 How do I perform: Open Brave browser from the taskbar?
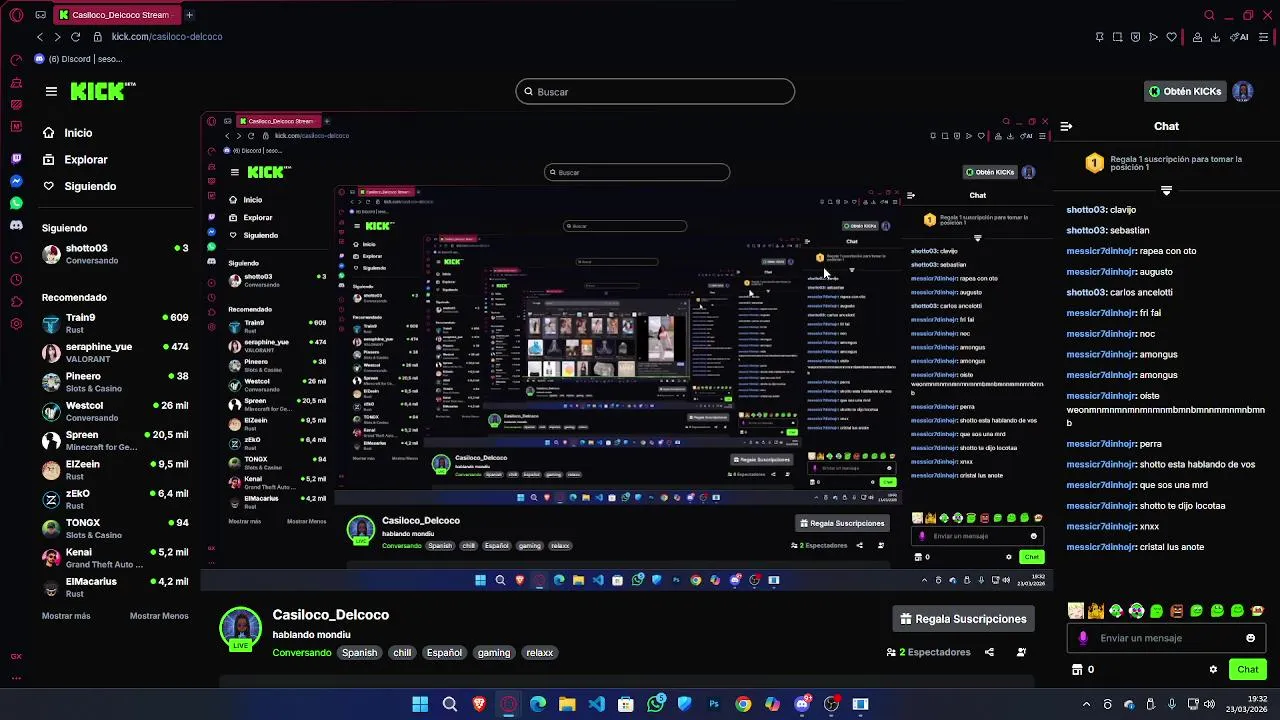(x=479, y=704)
